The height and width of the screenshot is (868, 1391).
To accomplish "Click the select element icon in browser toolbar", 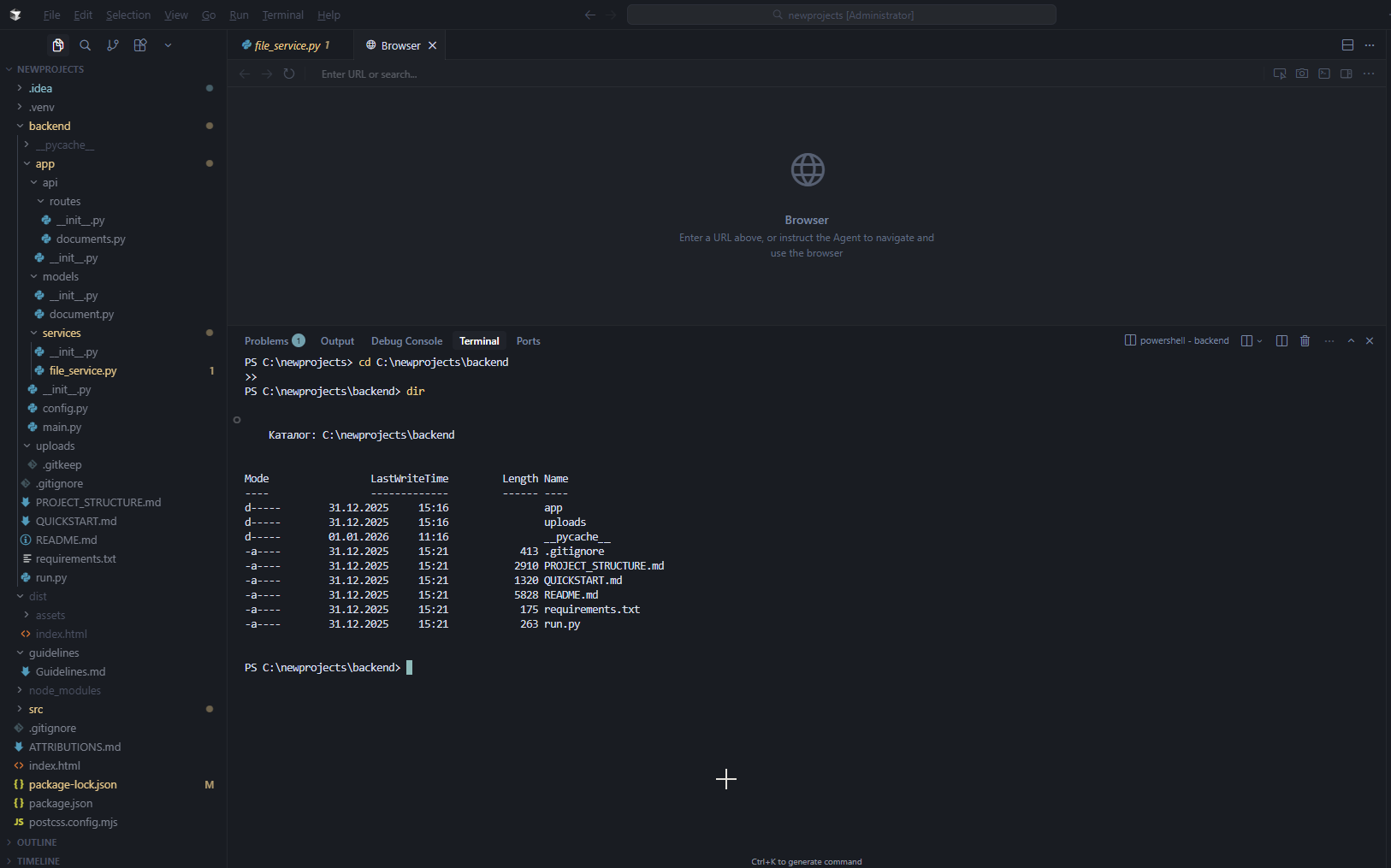I will pos(1280,74).
